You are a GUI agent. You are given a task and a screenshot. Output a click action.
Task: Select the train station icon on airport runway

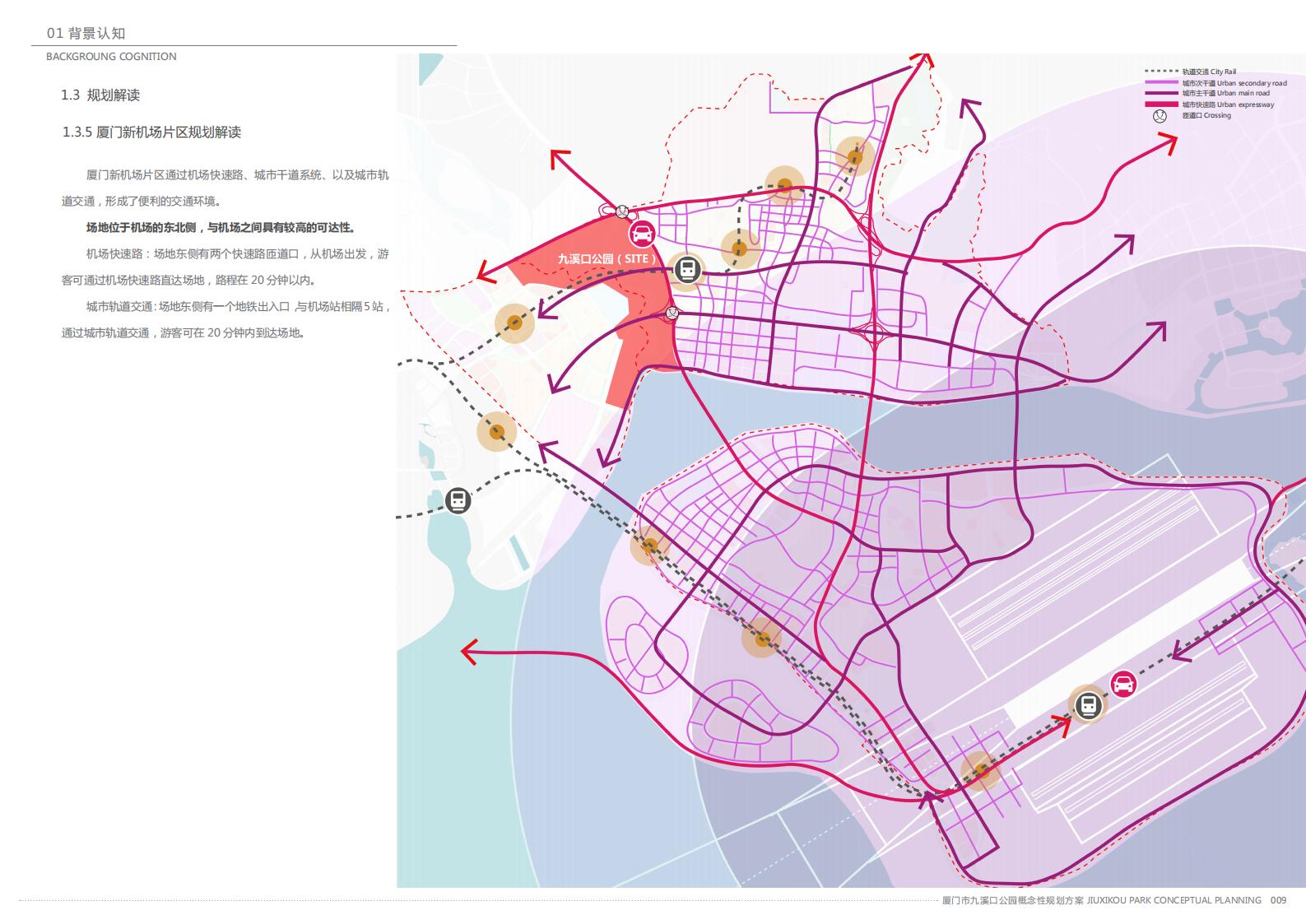tap(1089, 705)
